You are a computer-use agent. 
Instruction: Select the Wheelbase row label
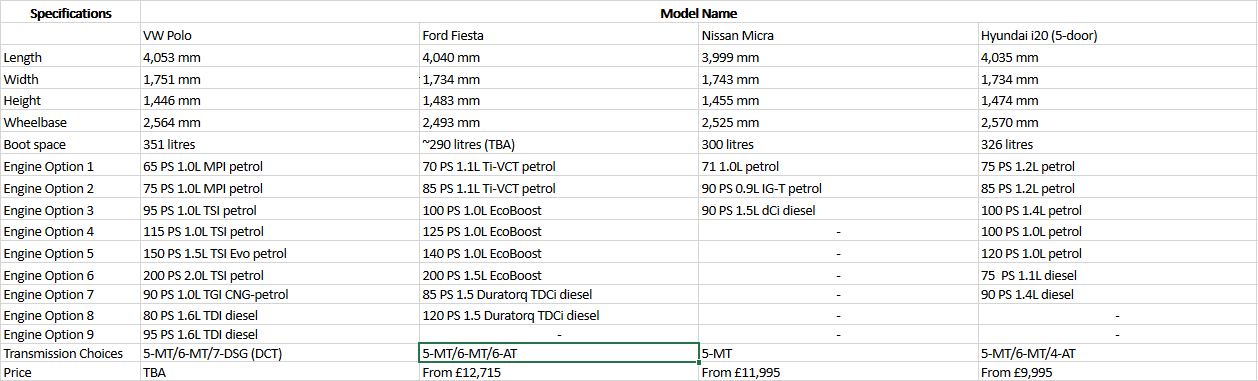tap(70, 122)
